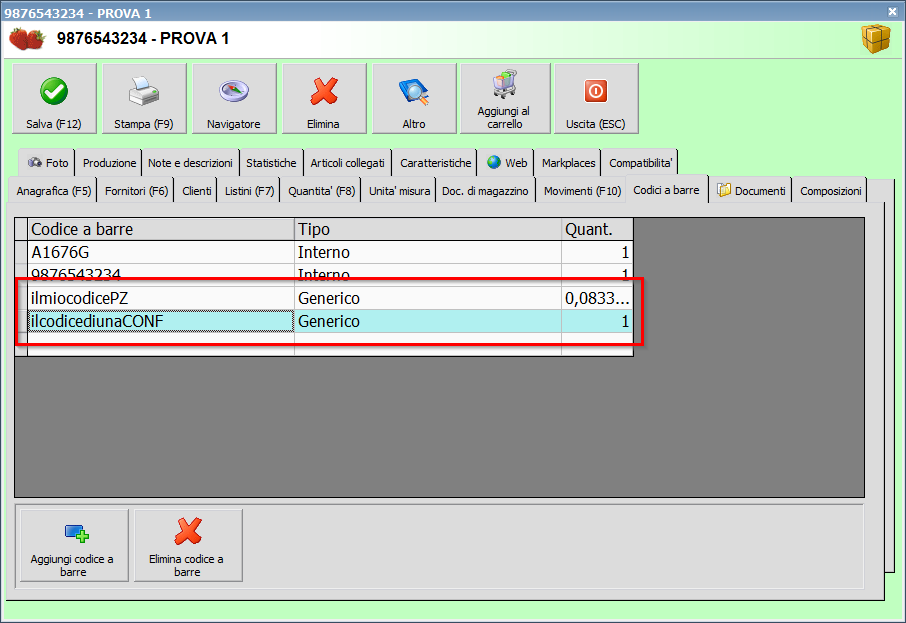The height and width of the screenshot is (623, 906).
Task: Click the Stampa (F9) printer button
Action: [x=144, y=99]
